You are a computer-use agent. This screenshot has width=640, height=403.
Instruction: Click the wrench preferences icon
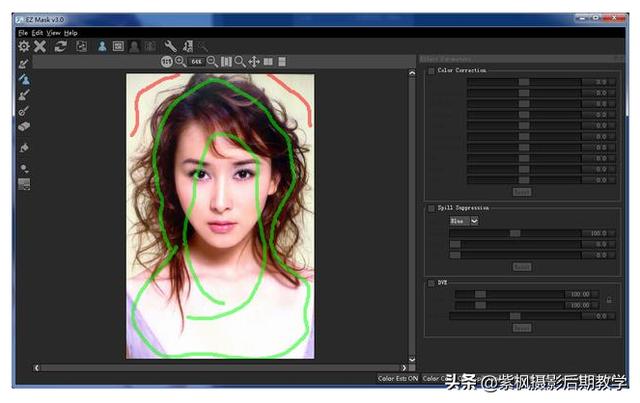[x=170, y=46]
